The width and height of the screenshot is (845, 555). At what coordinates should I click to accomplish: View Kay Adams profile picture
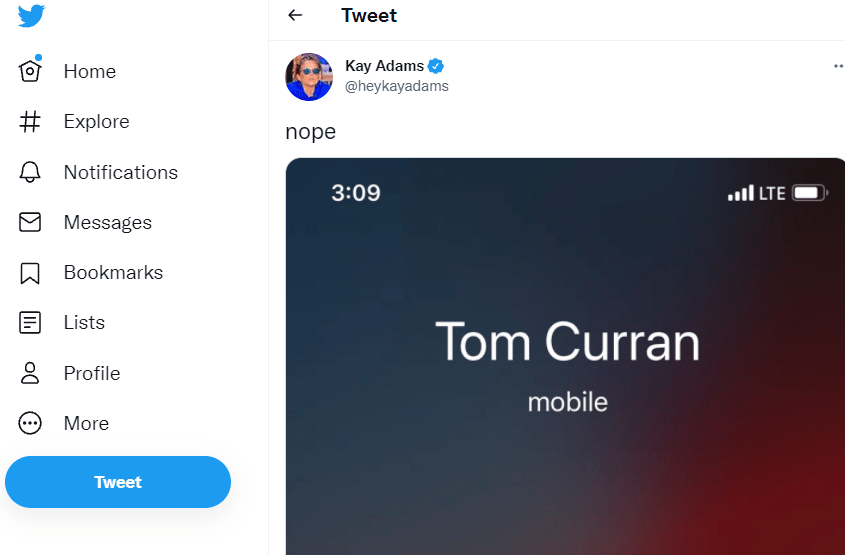coord(308,77)
